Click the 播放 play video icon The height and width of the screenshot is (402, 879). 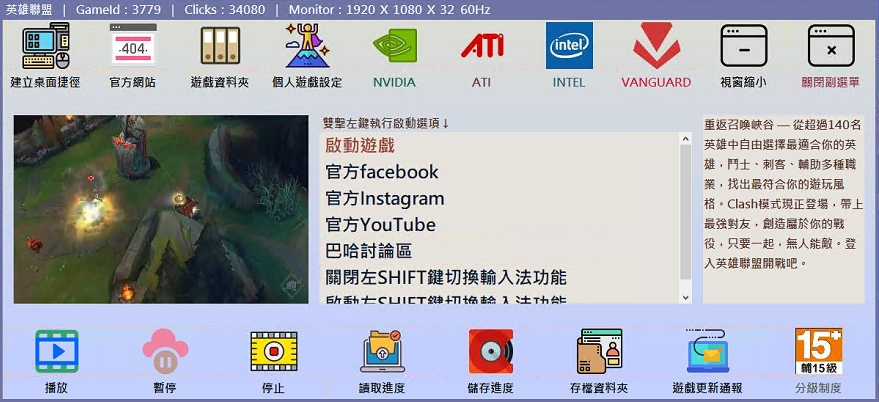point(57,352)
